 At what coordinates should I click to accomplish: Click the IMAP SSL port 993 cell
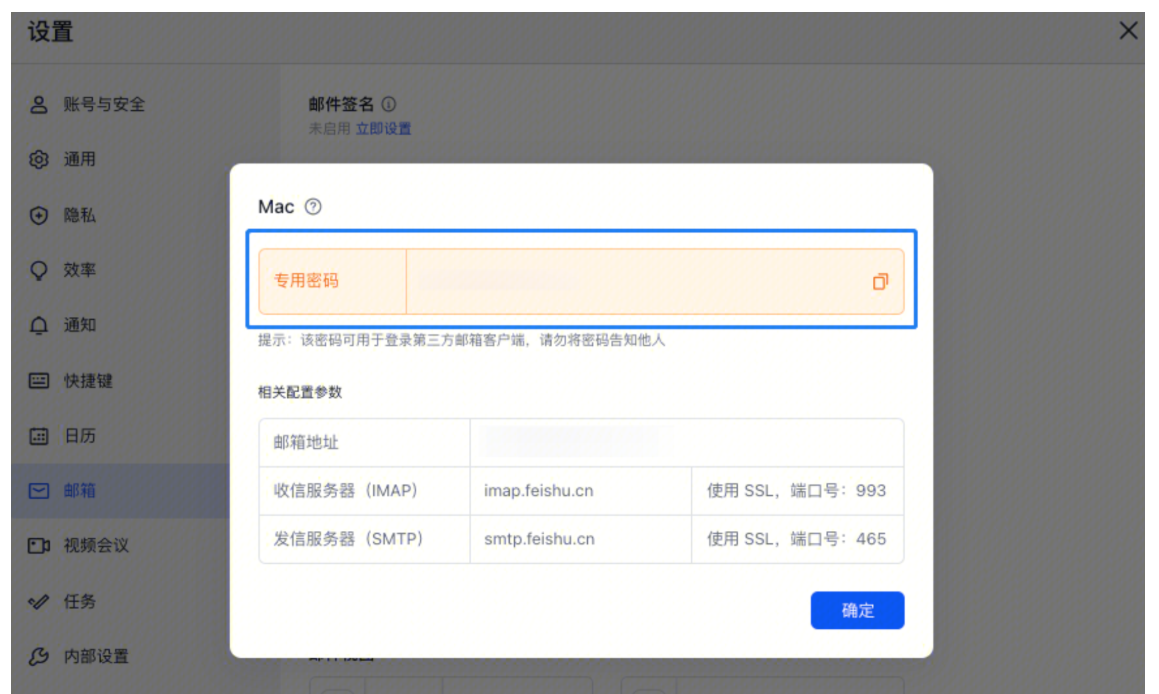pos(798,491)
